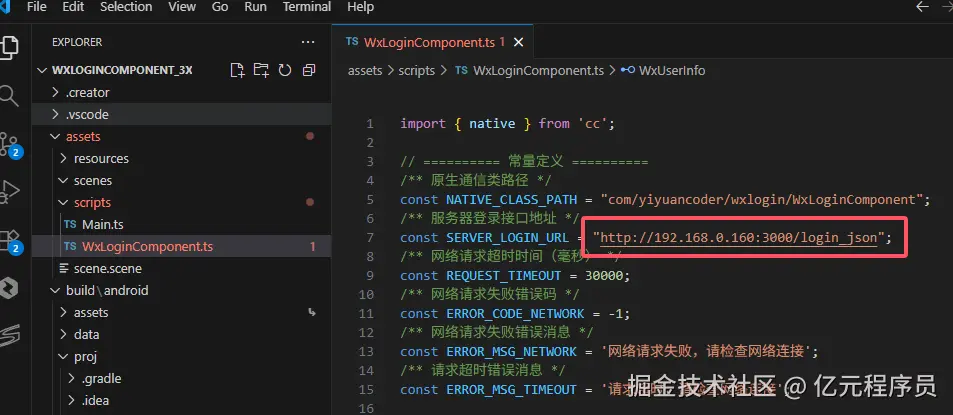Click the New Folder icon in Explorer
Viewport: 953px width, 415px height.
(261, 70)
